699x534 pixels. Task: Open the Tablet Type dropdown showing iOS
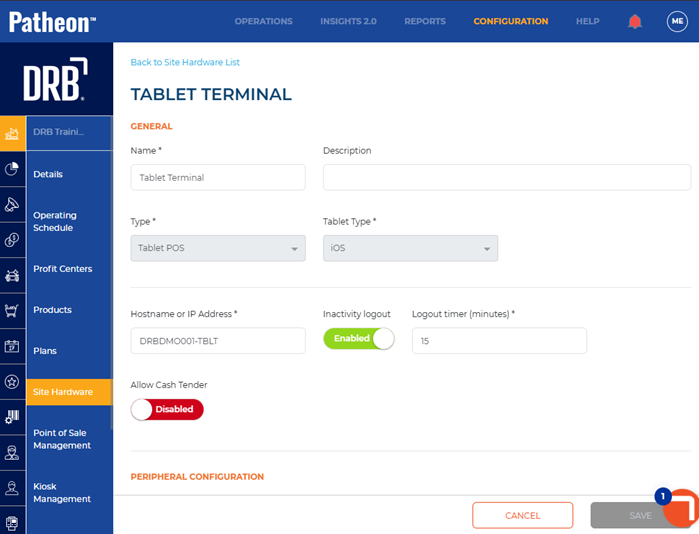411,248
